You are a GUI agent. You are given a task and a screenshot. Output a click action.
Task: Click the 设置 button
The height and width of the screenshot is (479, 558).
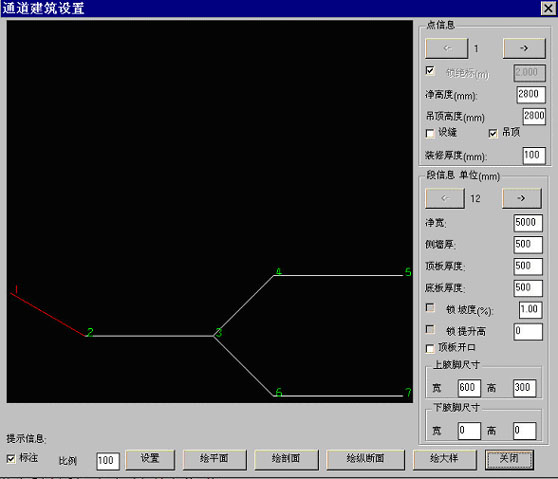pyautogui.click(x=150, y=459)
